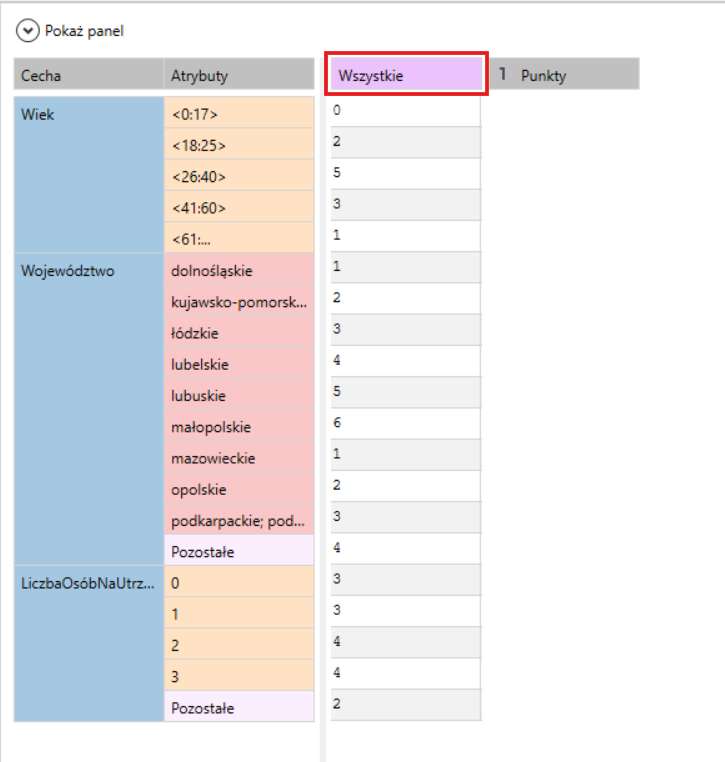Edit points field for małopolskie row
Viewport: 725px width, 762px height.
coord(406,423)
